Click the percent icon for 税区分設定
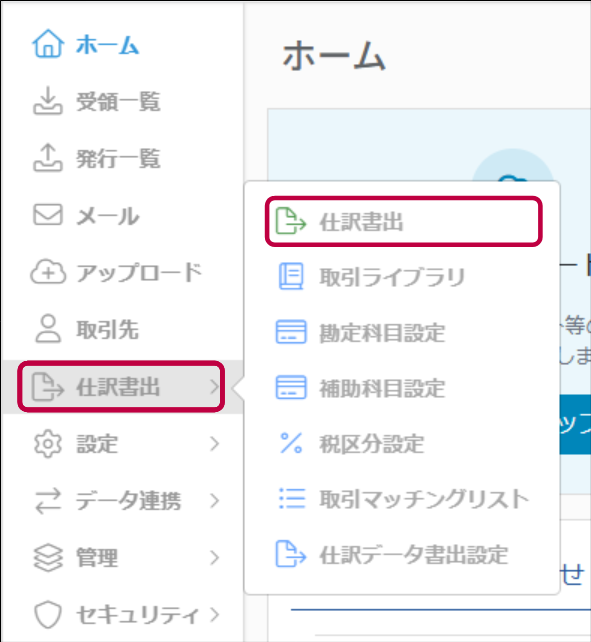The height and width of the screenshot is (642, 591). tap(291, 443)
